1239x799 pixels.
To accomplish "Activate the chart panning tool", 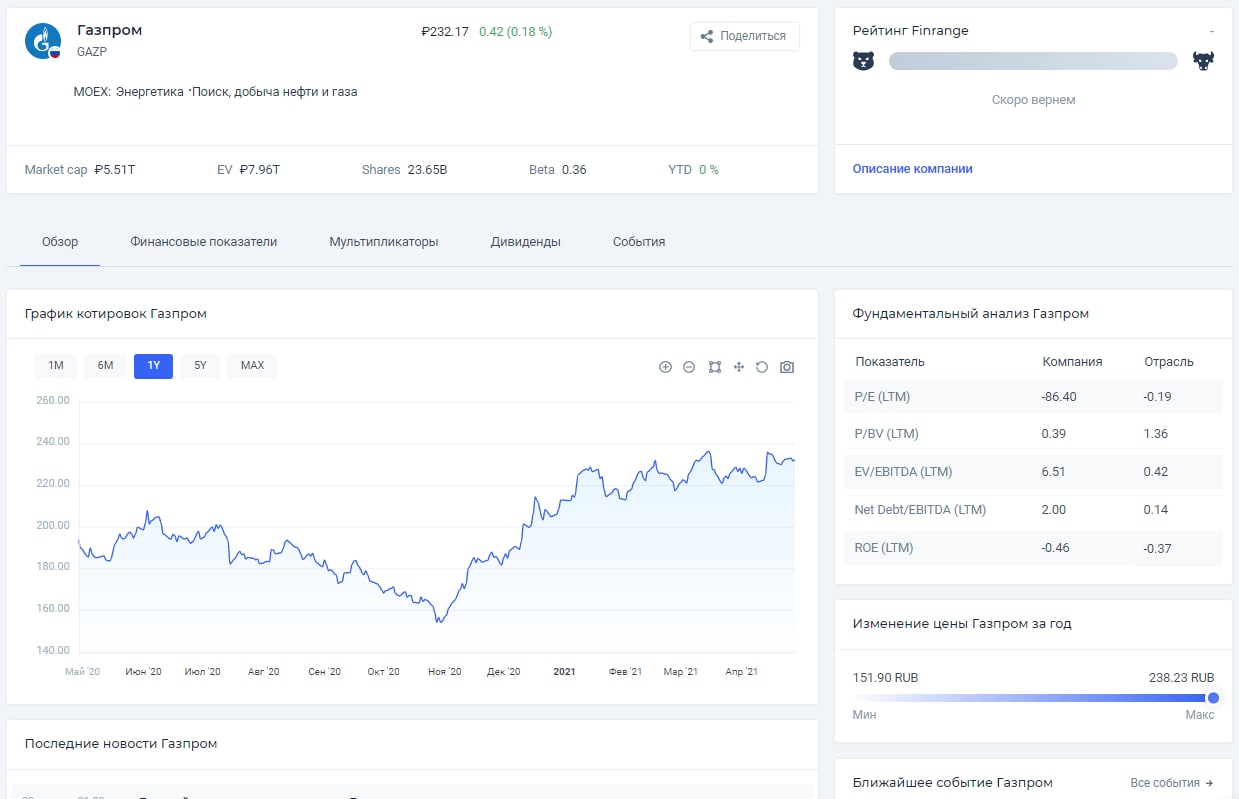I will 739,367.
